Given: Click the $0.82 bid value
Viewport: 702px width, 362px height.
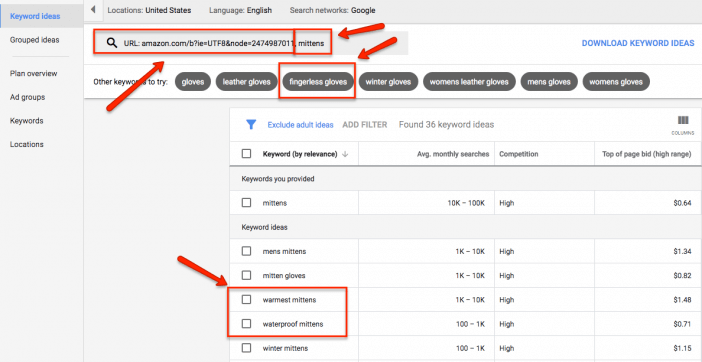Looking at the screenshot, I should 682,276.
